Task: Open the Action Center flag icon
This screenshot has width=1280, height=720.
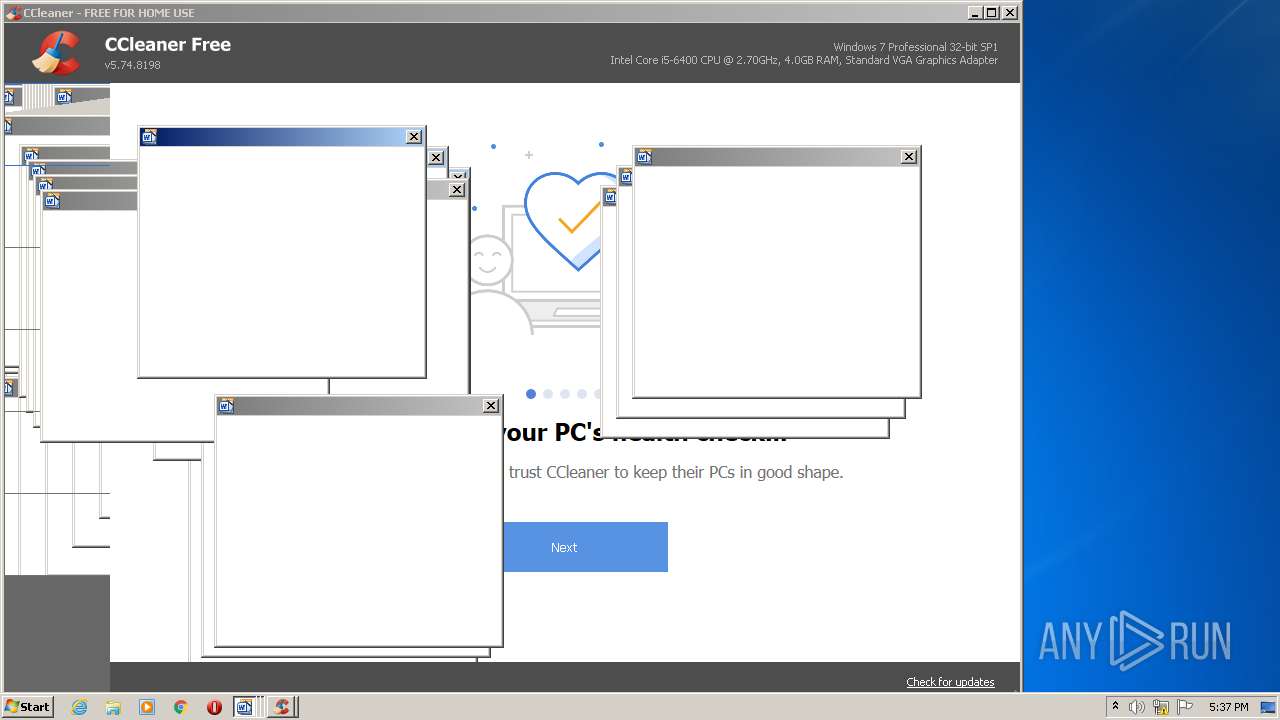Action: click(1185, 707)
